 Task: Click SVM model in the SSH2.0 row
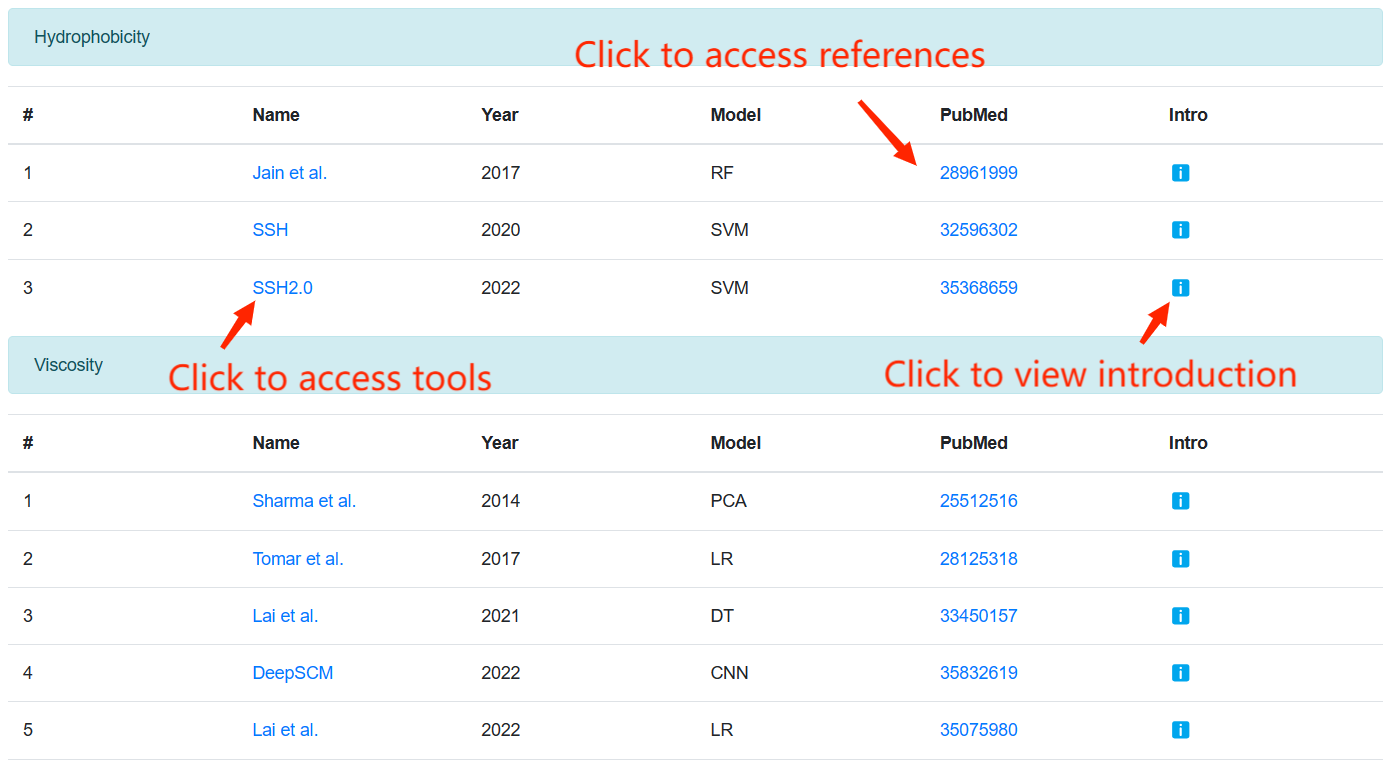click(x=730, y=288)
